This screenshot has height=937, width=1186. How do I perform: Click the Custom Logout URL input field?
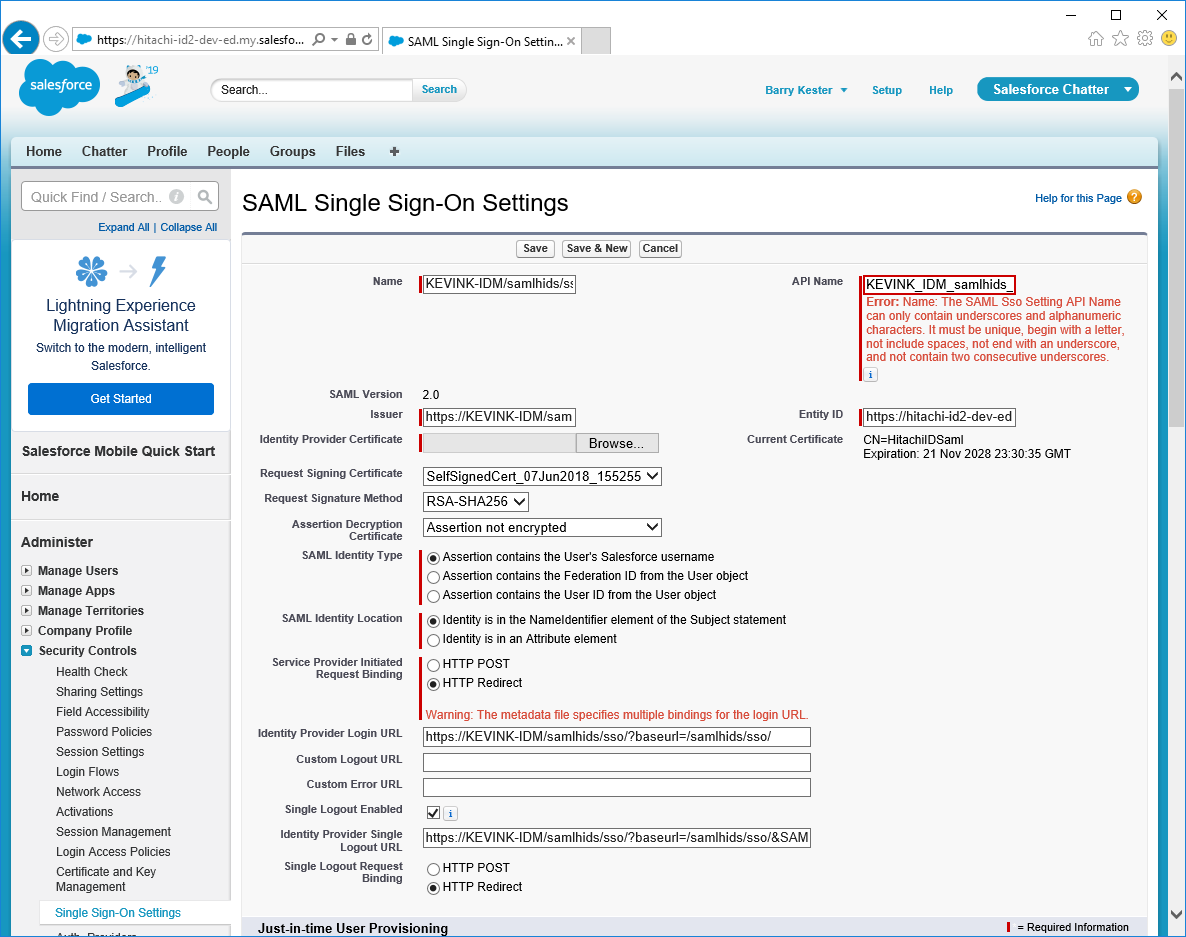point(616,762)
